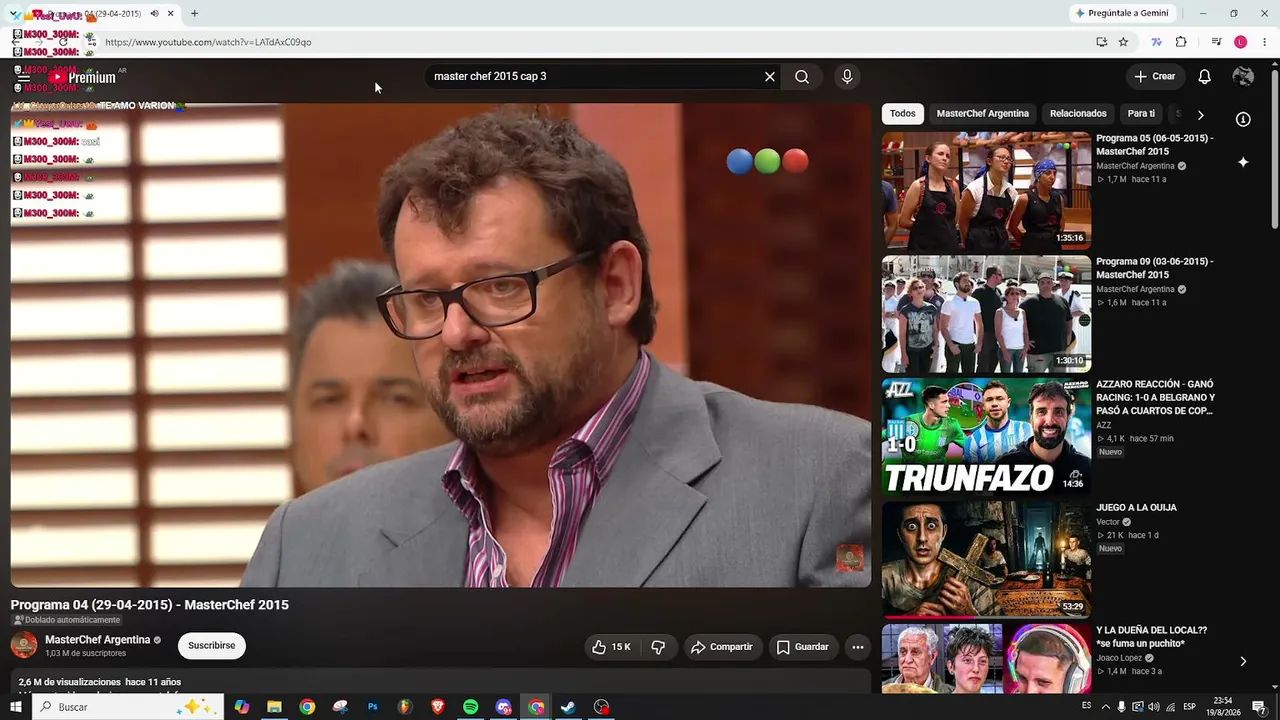This screenshot has width=1280, height=720.
Task: Open the Chrome three-dot menu
Action: click(1265, 42)
